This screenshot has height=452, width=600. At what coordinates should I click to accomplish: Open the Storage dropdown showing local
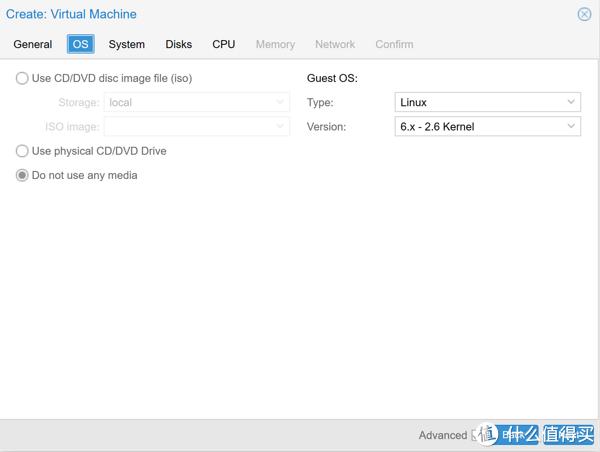click(x=197, y=102)
